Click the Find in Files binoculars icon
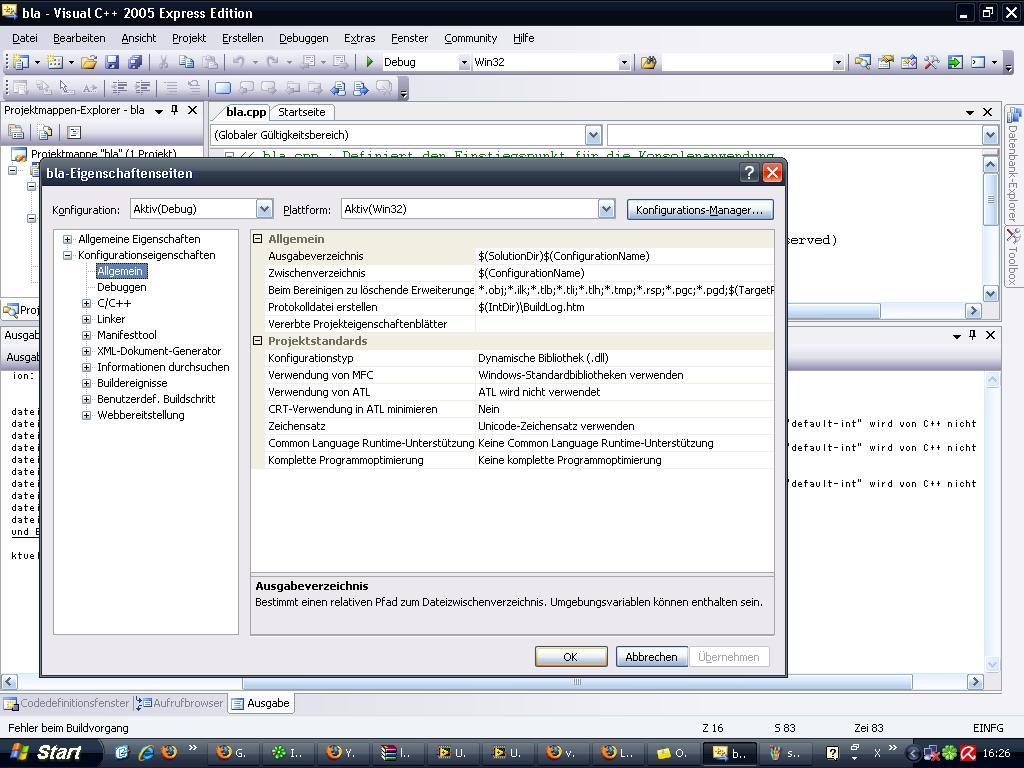The image size is (1024, 768). tap(648, 62)
